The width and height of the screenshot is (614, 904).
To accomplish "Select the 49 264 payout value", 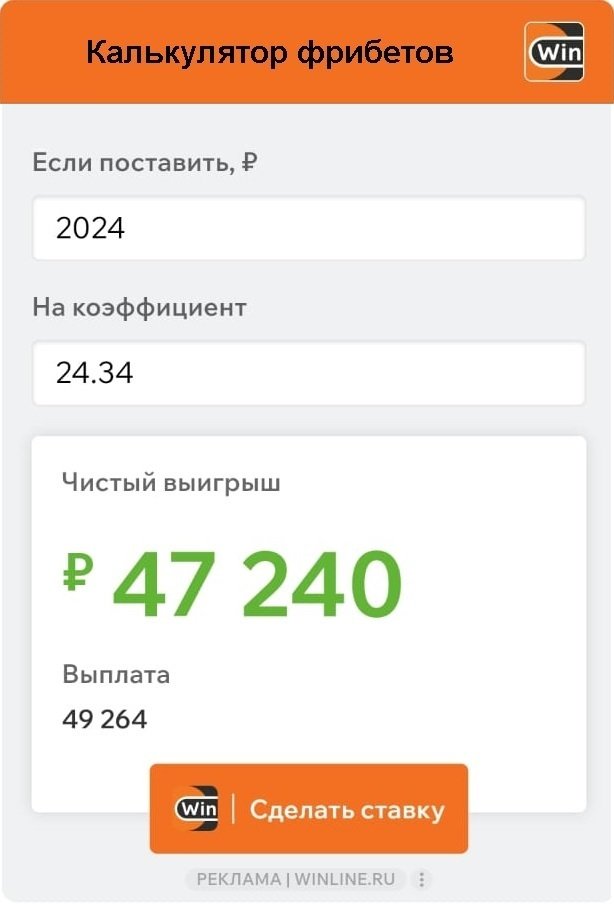I will click(x=104, y=719).
